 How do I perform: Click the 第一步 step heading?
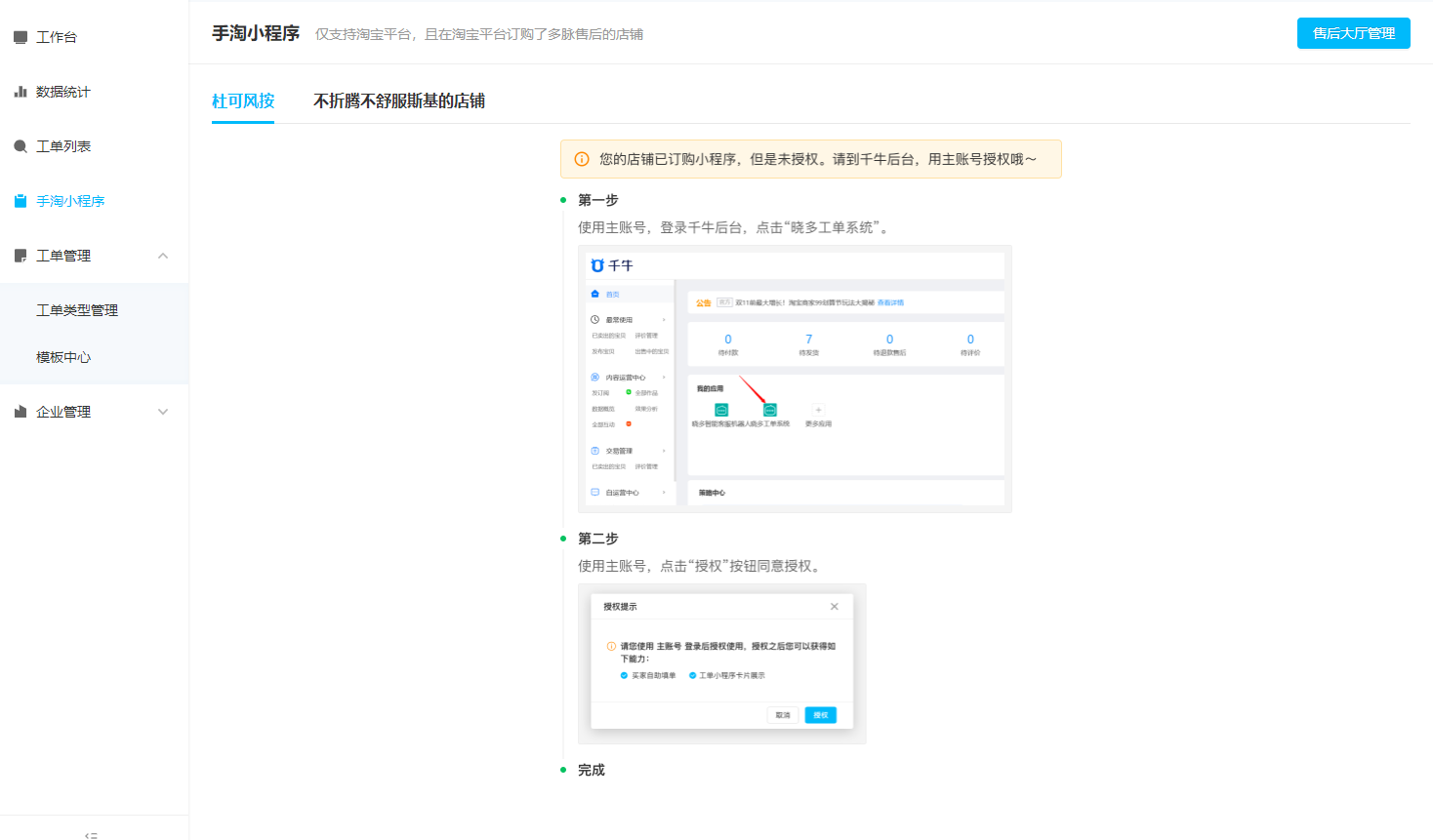pyautogui.click(x=598, y=200)
